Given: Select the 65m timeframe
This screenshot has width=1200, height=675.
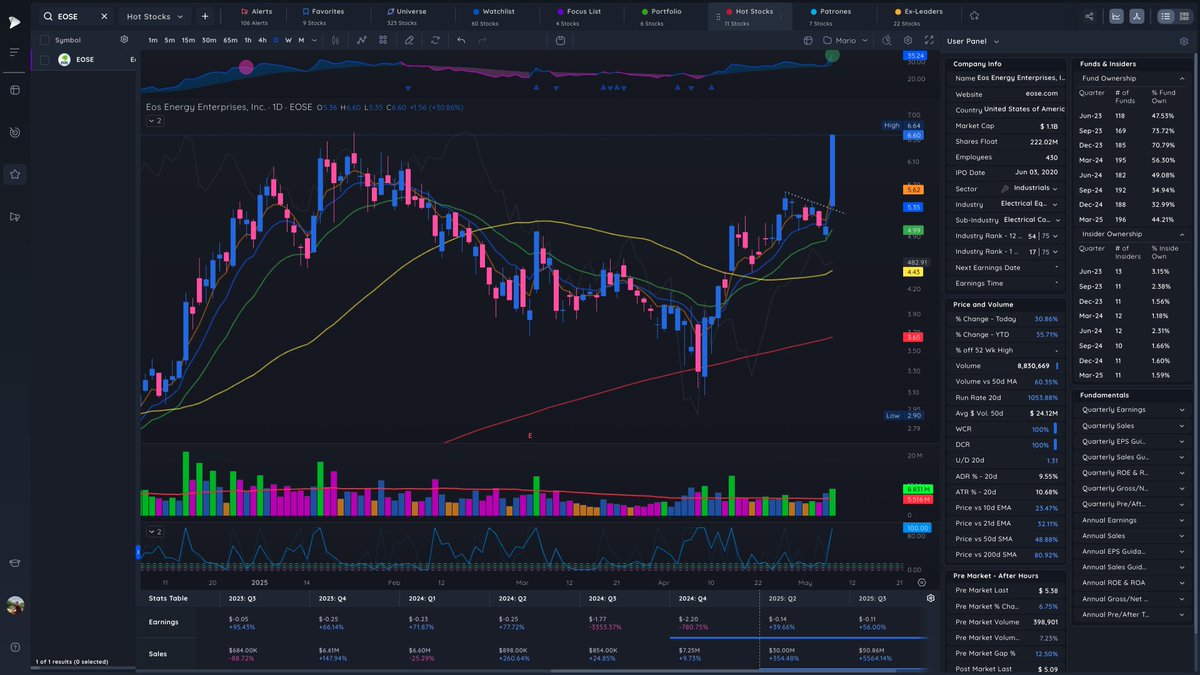Looking at the screenshot, I should click(230, 40).
